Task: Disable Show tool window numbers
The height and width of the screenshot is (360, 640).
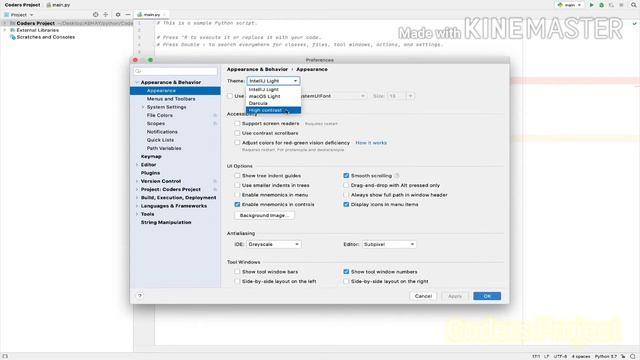Action: (x=346, y=272)
